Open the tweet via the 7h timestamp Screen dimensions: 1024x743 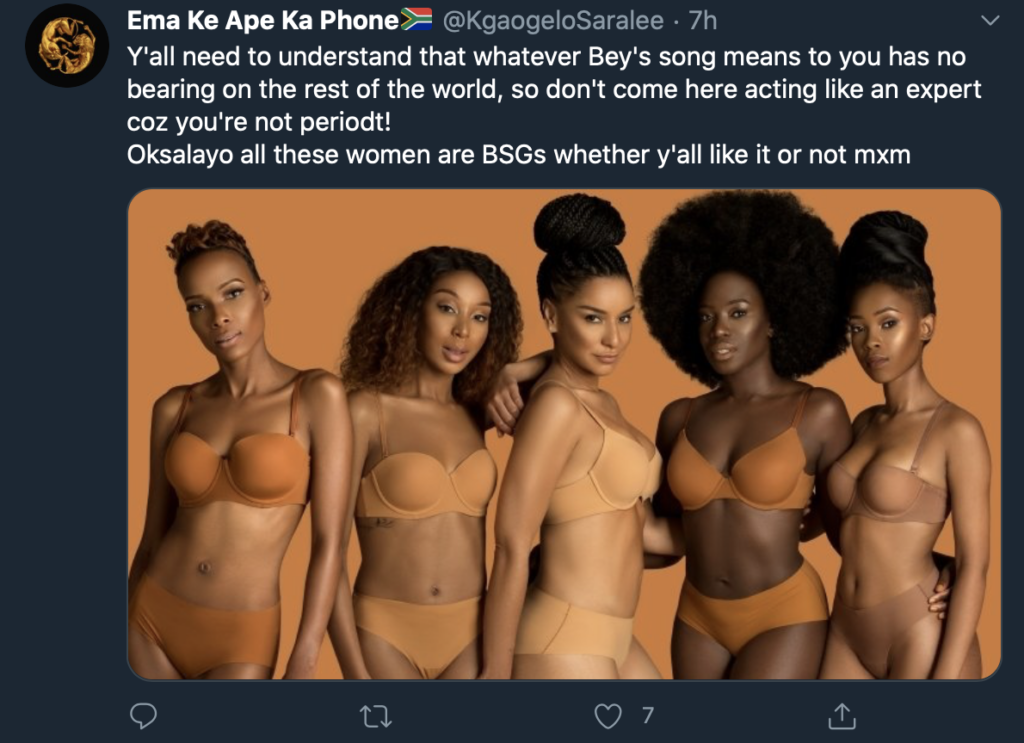click(x=703, y=21)
